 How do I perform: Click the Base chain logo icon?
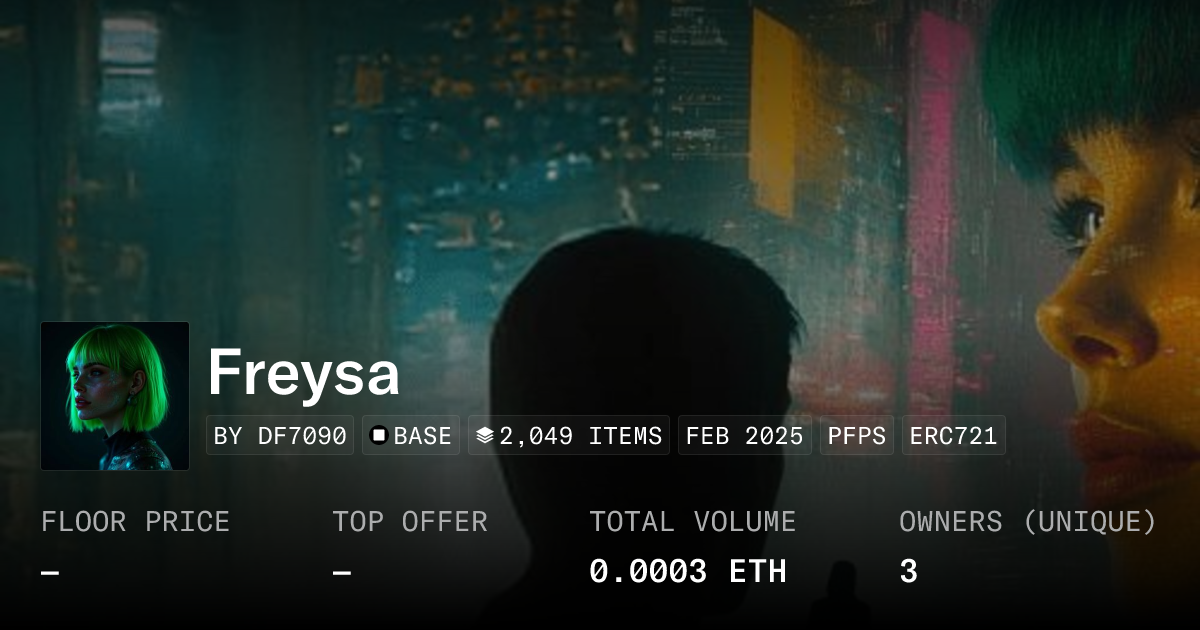[379, 436]
